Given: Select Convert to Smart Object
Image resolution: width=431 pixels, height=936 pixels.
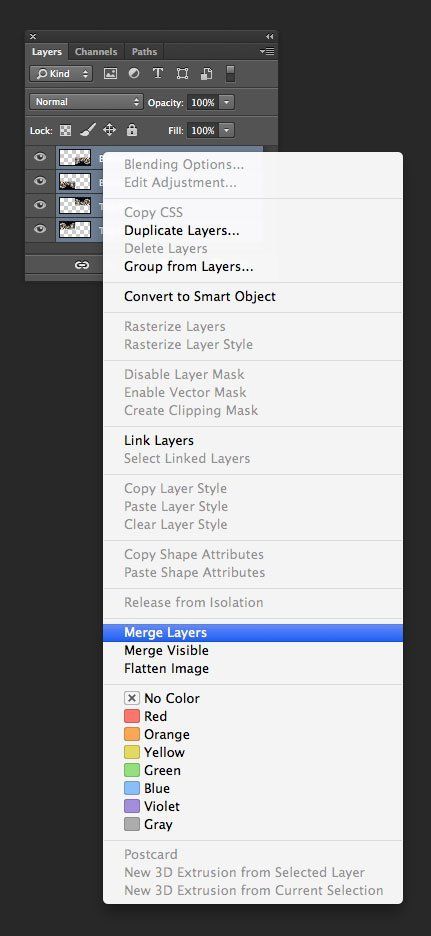Looking at the screenshot, I should point(200,297).
